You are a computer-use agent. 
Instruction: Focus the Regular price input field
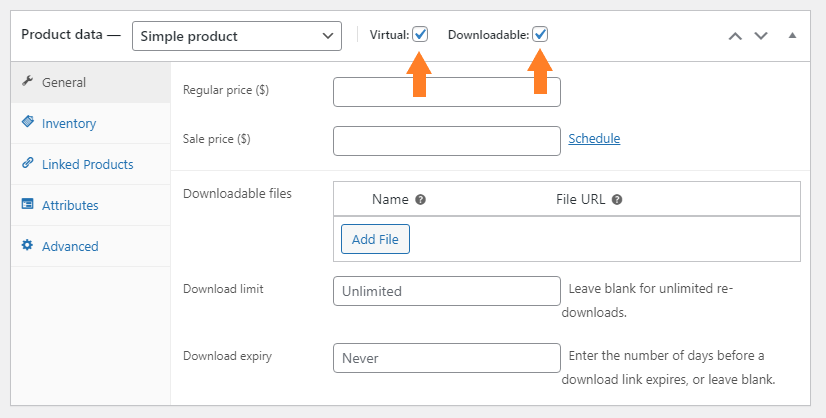coord(447,92)
